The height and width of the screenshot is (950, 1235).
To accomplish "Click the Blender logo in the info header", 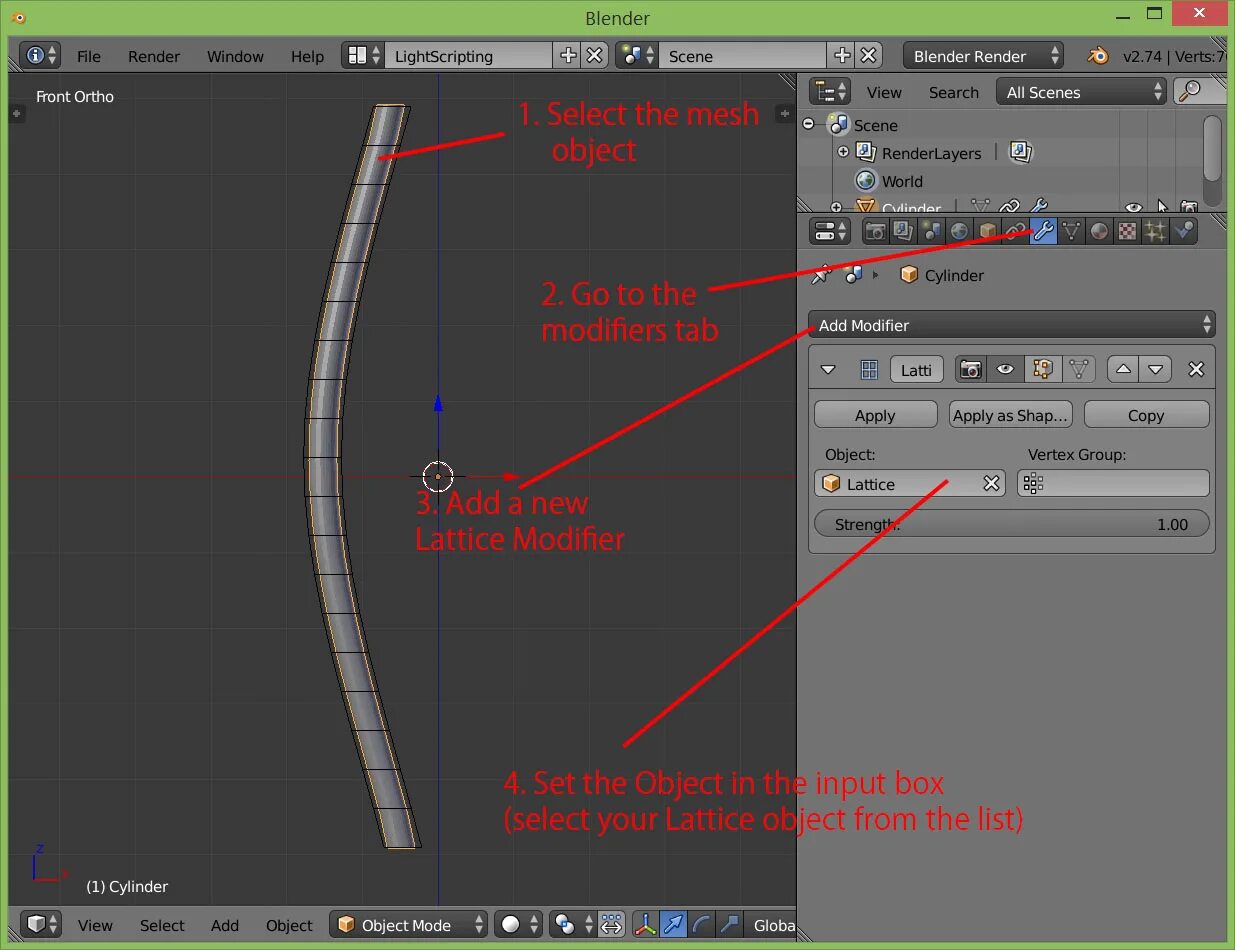I will [1098, 56].
